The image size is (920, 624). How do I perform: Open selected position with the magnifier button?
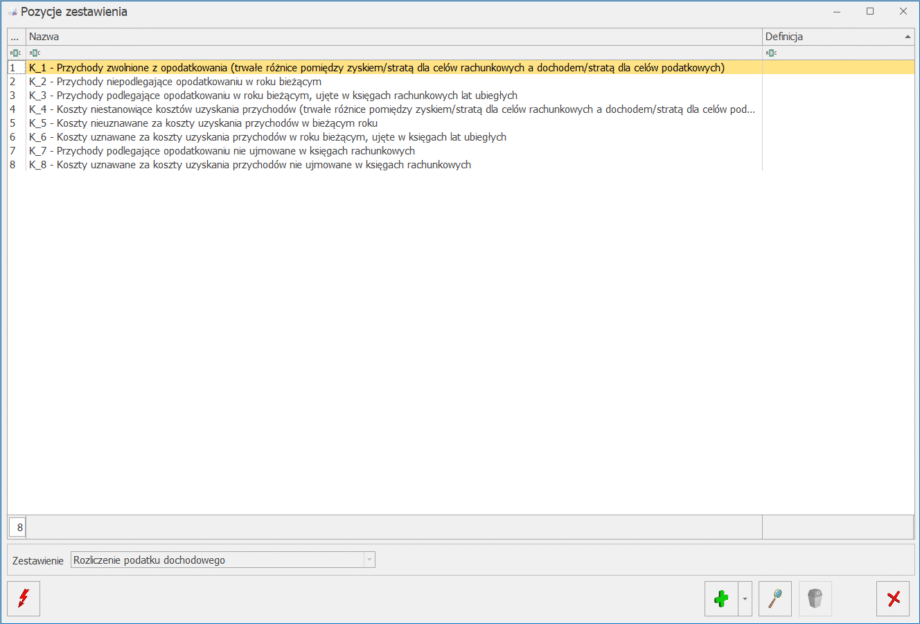point(775,598)
